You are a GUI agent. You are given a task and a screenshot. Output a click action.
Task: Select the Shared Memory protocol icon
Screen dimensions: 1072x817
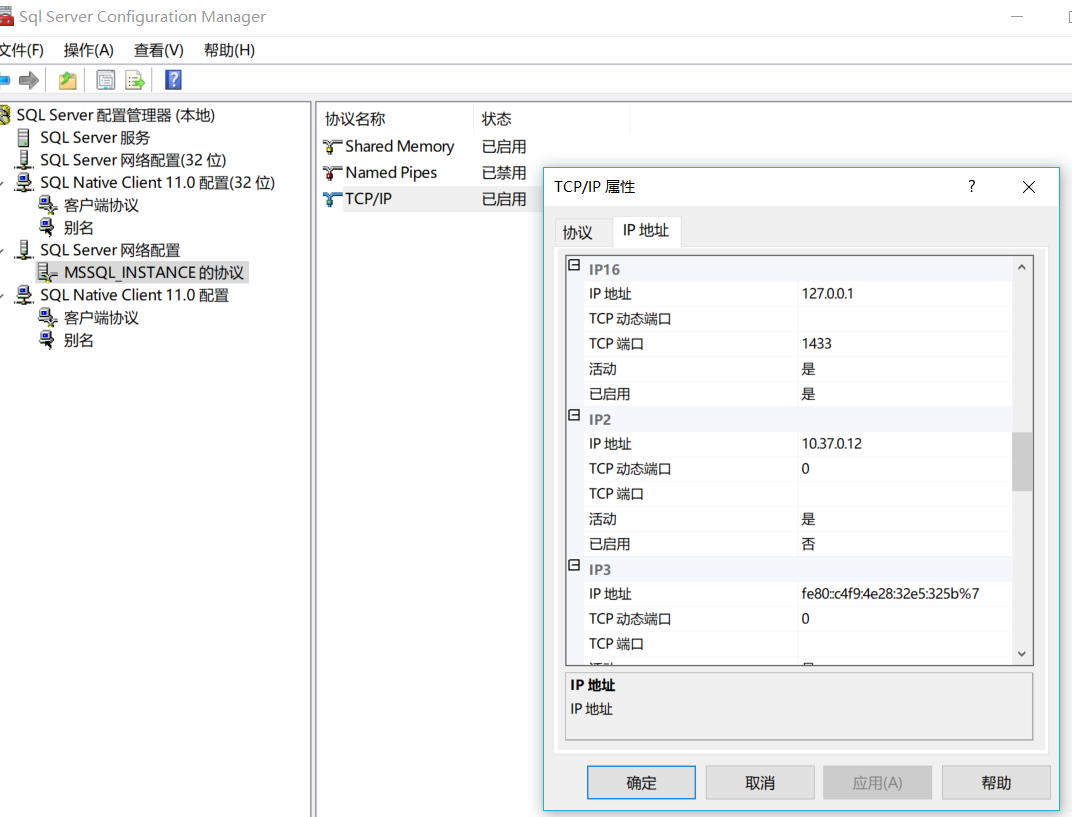tap(330, 145)
